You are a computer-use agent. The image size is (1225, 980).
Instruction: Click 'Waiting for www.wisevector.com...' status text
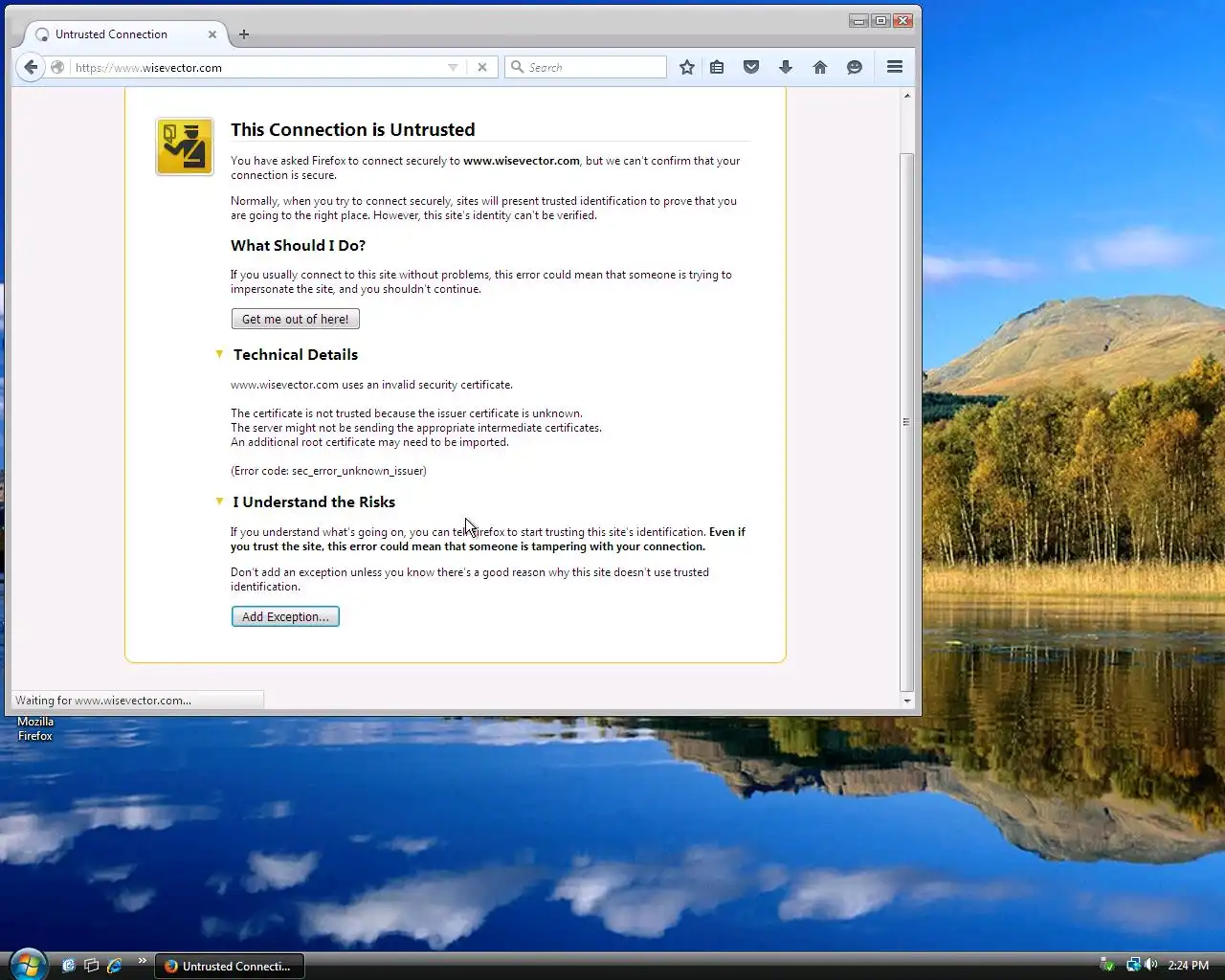(x=103, y=701)
